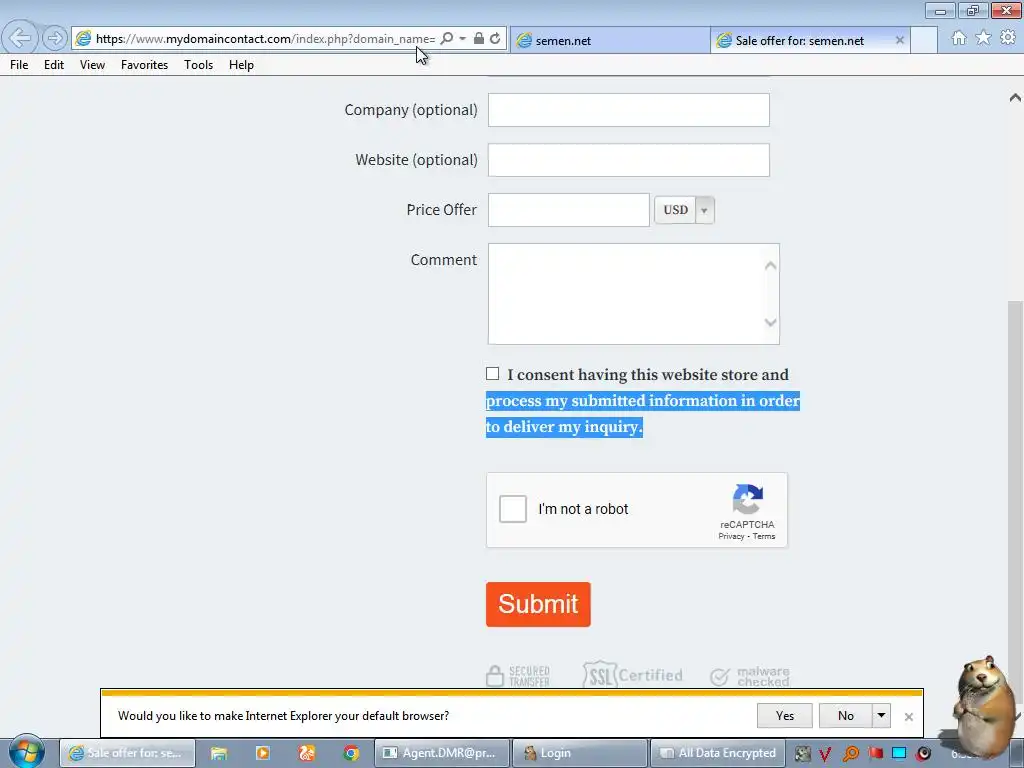Viewport: 1024px width, 768px height.
Task: Open the Login taskbar window
Action: [x=579, y=753]
